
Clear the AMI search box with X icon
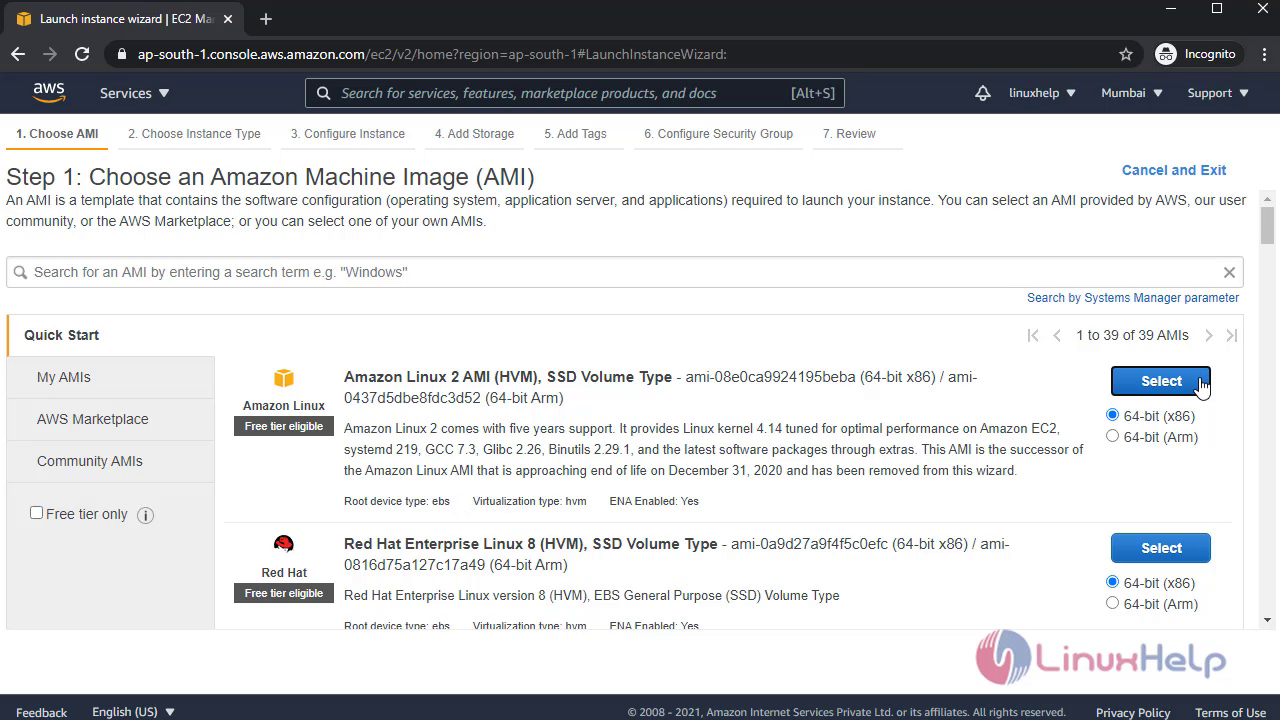pos(1229,272)
